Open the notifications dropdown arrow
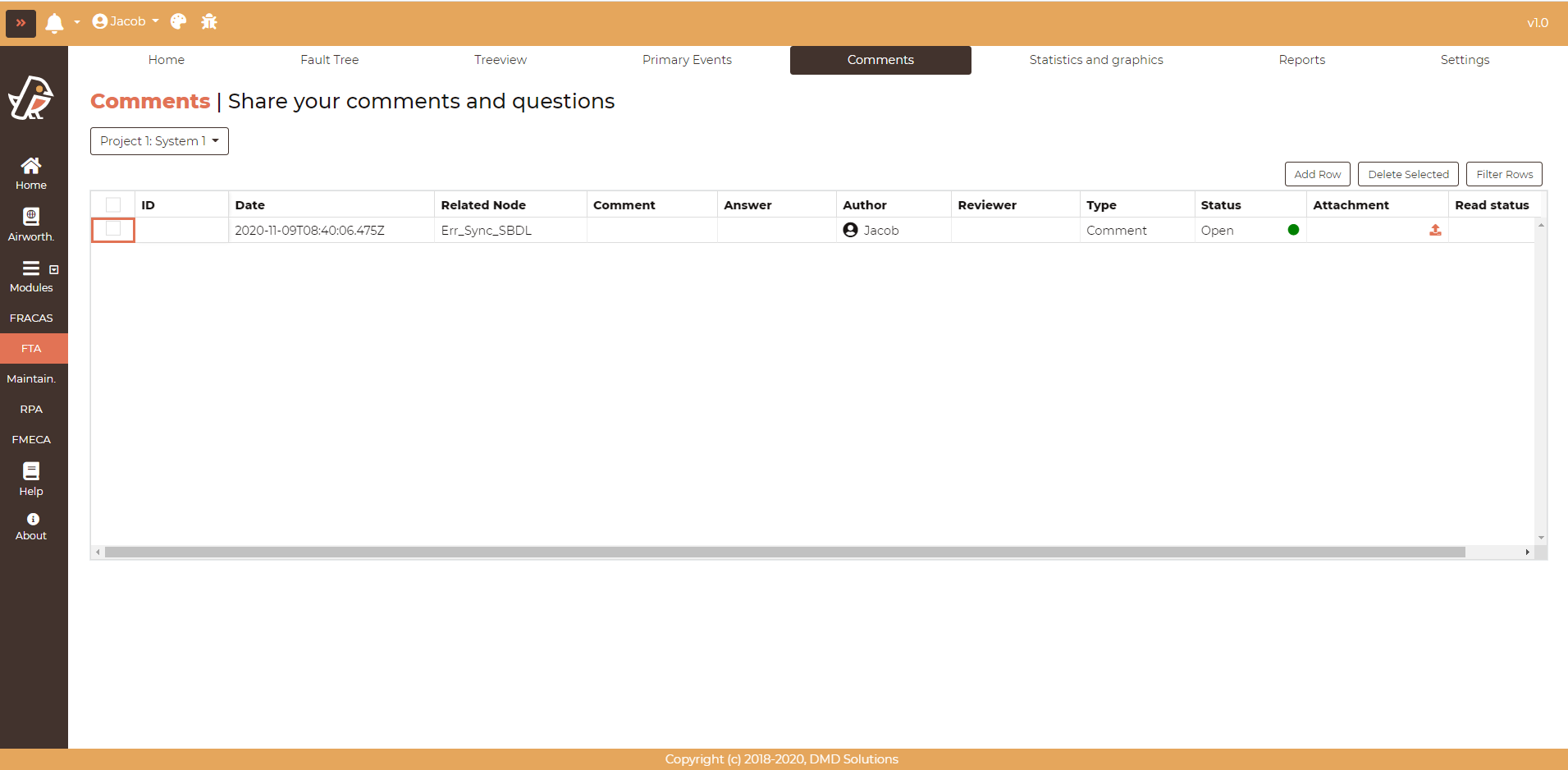This screenshot has height=770, width=1568. (77, 22)
